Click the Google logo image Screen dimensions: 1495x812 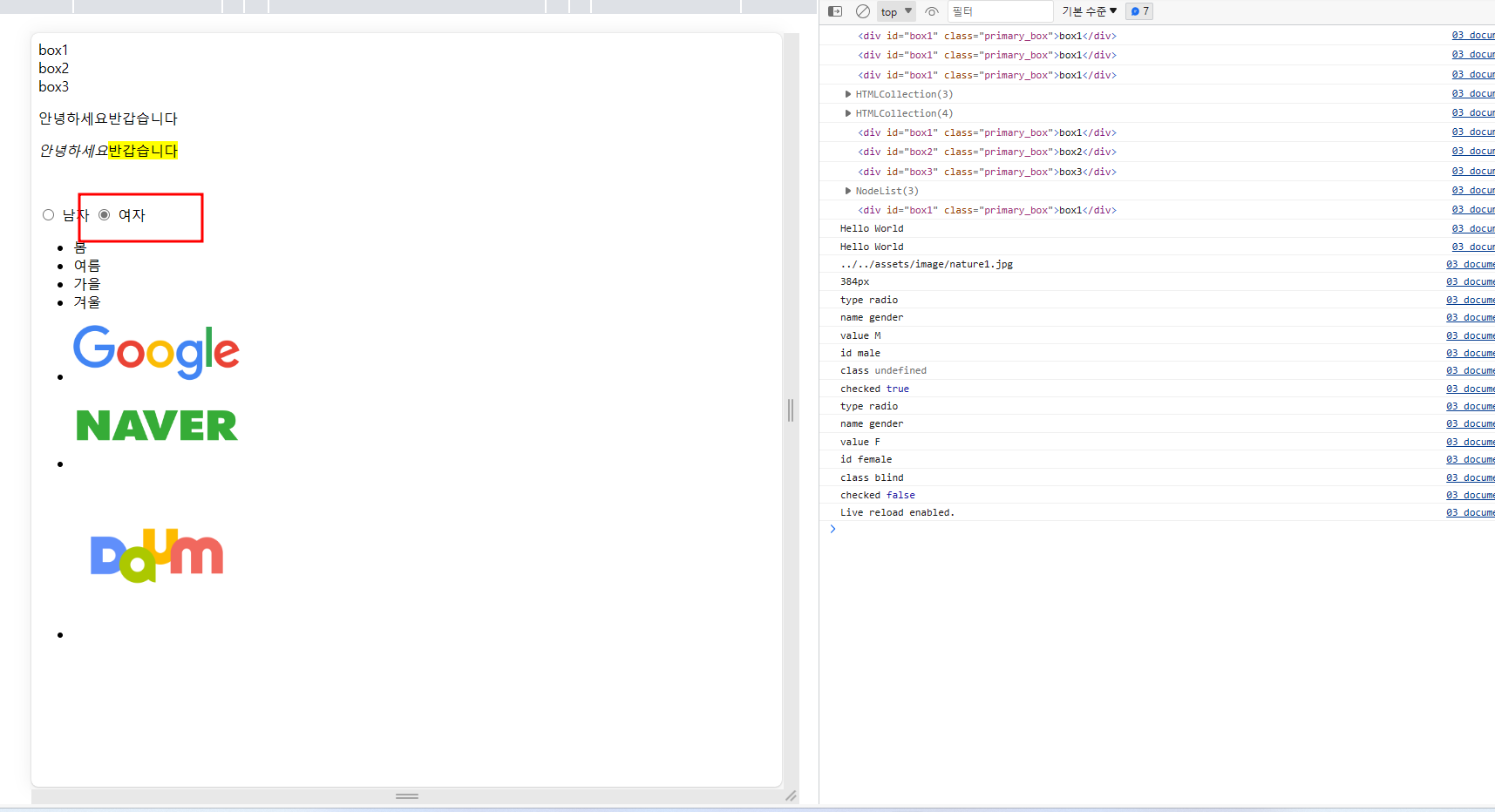tap(156, 352)
